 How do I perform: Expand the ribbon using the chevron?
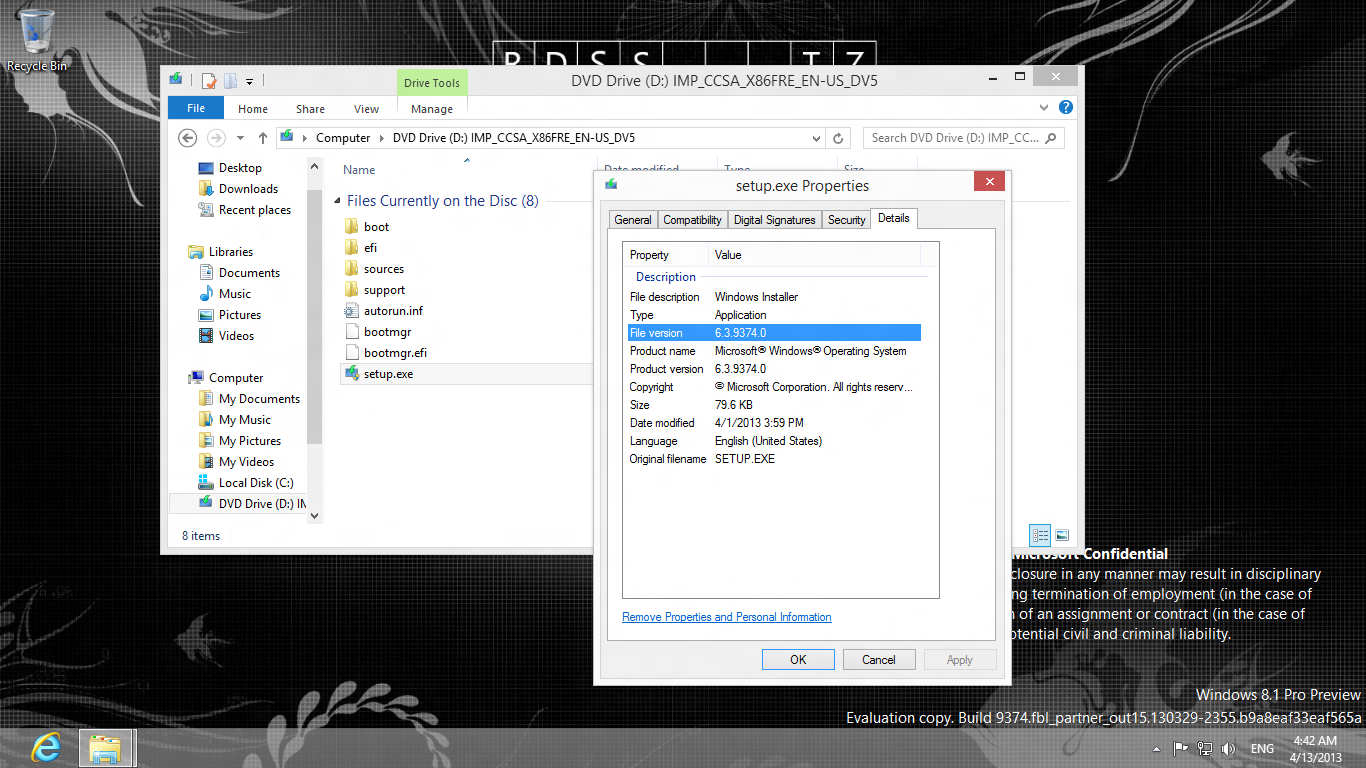(1045, 108)
